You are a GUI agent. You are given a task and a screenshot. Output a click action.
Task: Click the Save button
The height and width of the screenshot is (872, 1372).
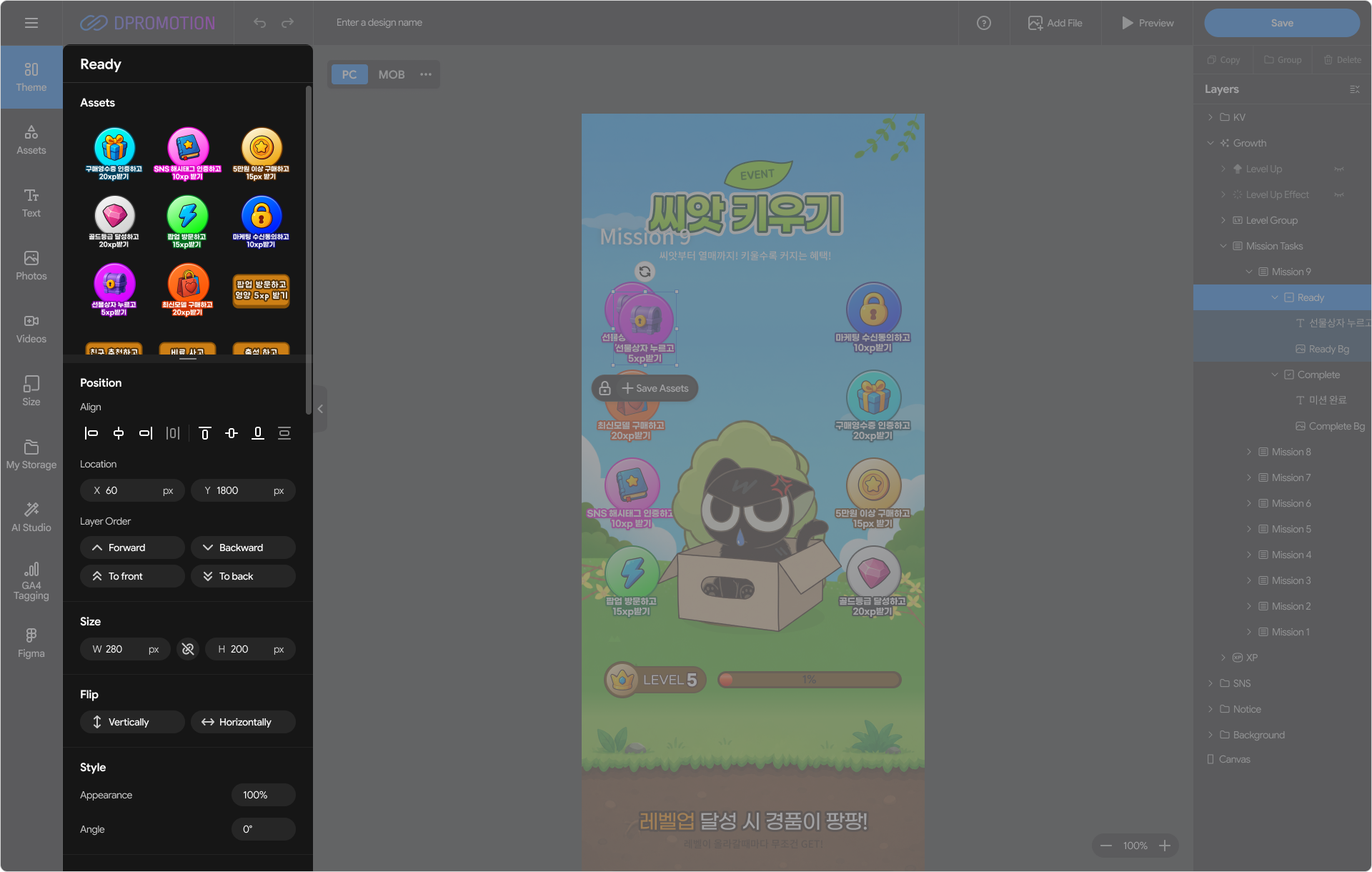(1282, 23)
